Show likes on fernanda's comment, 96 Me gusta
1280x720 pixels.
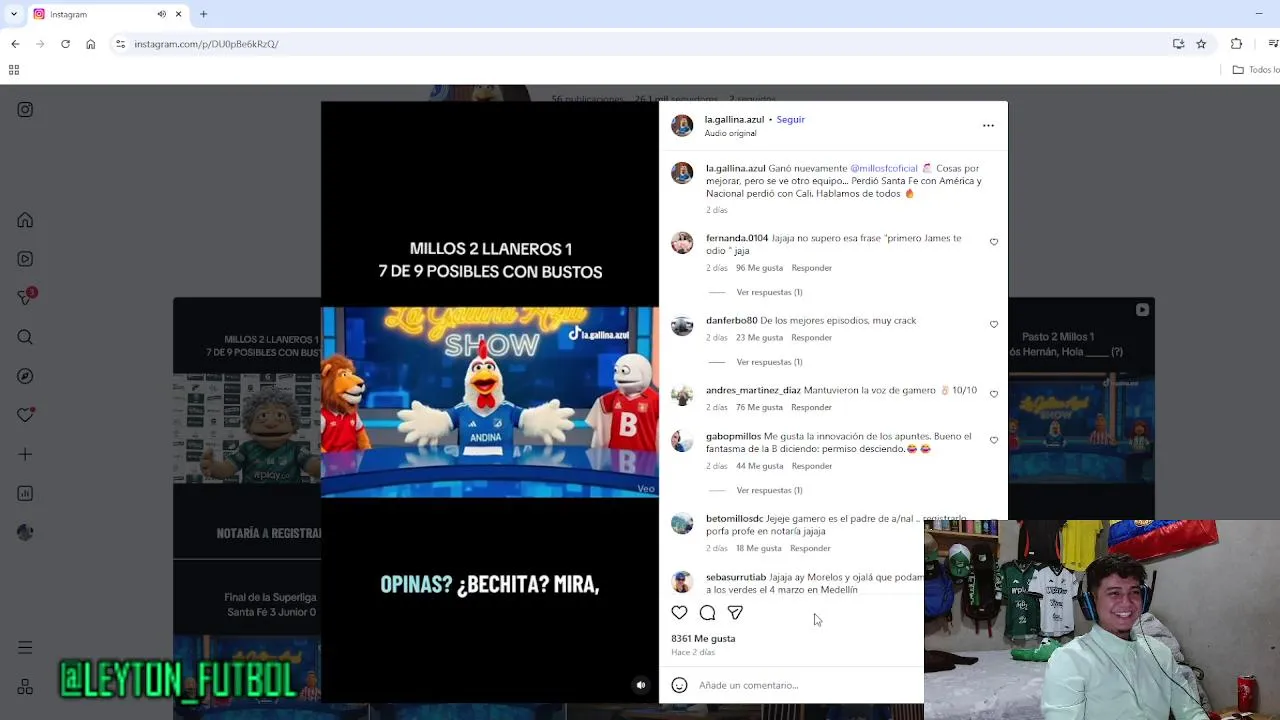[759, 268]
